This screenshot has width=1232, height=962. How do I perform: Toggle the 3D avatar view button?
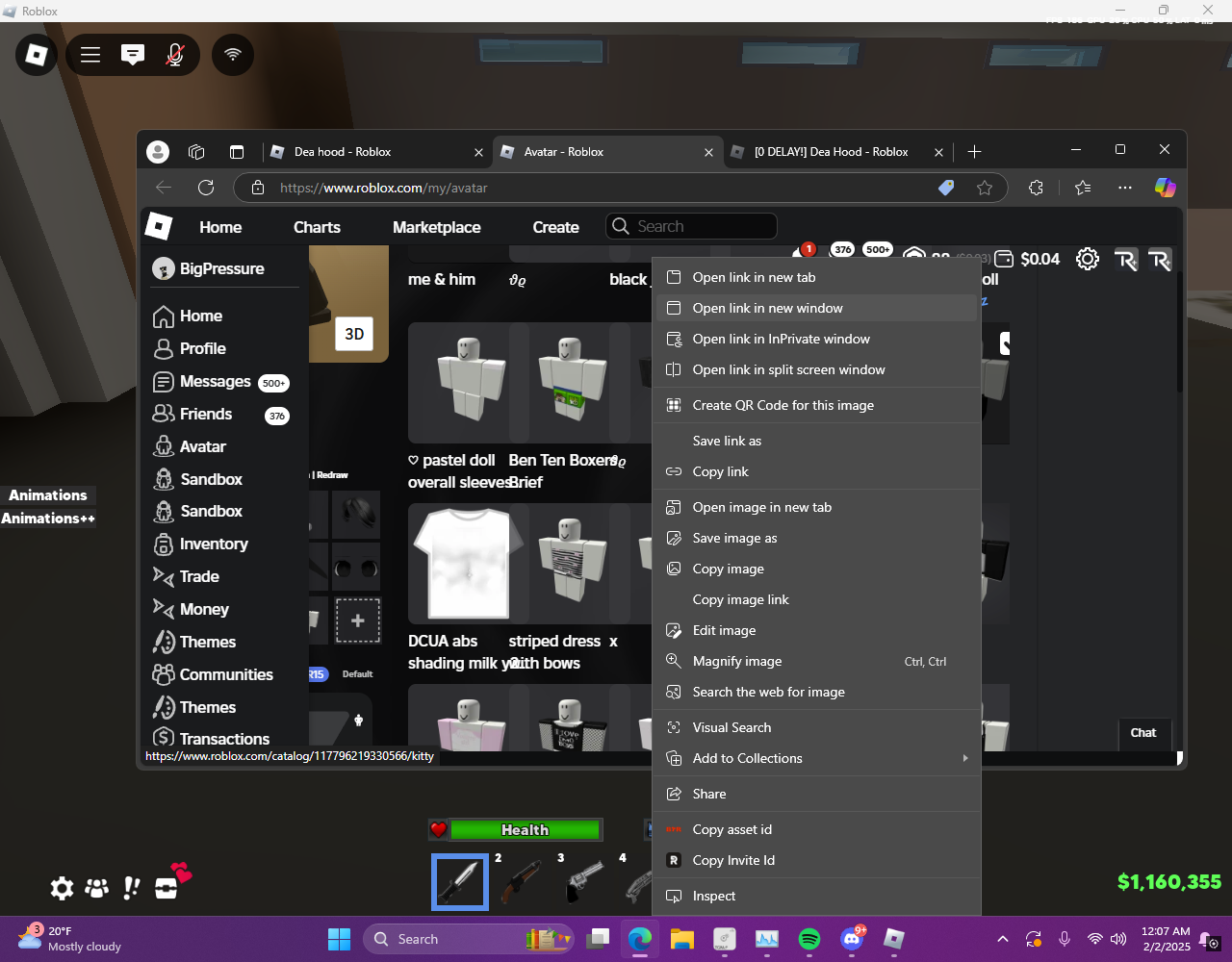click(354, 334)
